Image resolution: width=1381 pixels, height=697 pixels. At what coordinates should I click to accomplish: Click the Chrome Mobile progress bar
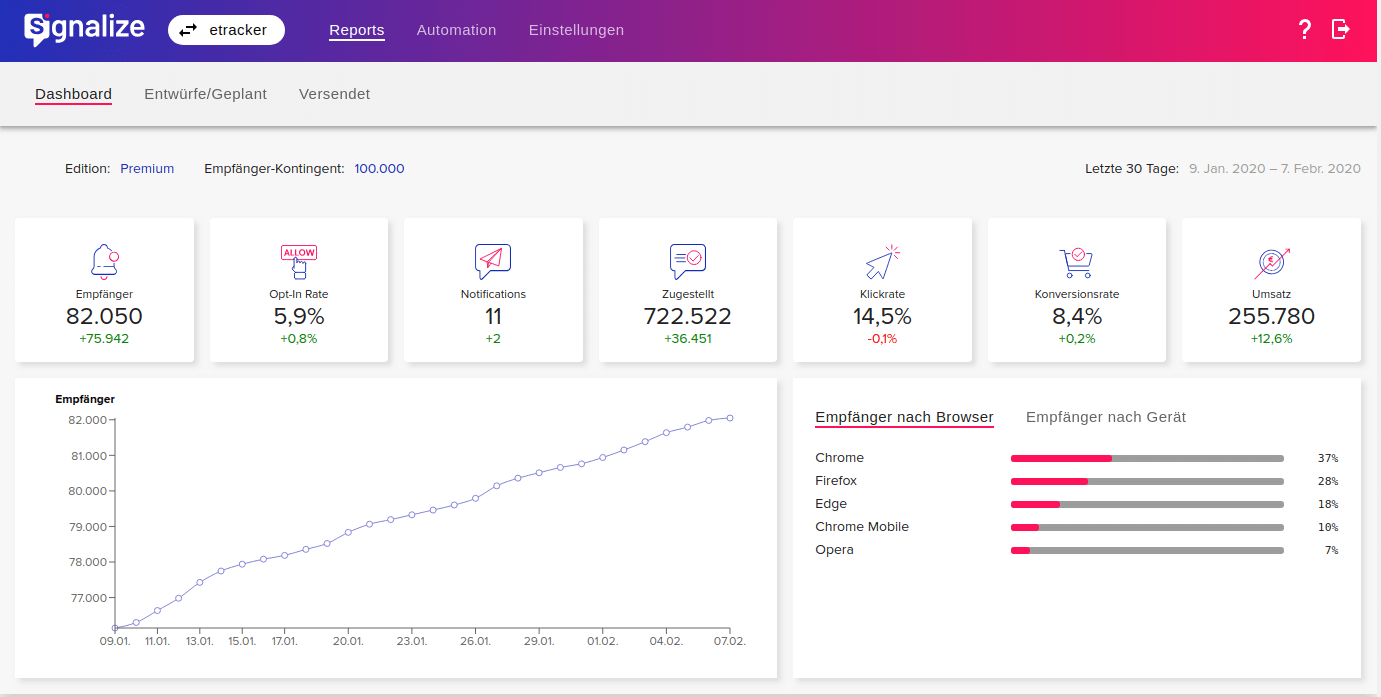(x=1147, y=527)
